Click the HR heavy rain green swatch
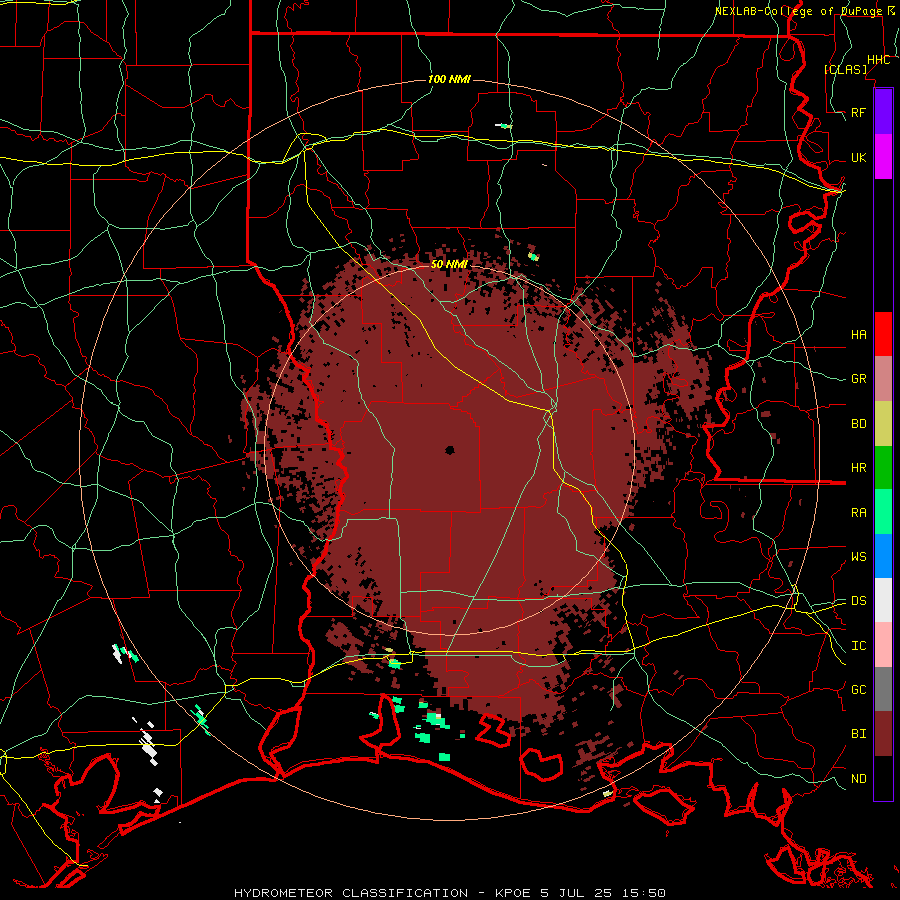Viewport: 900px width, 900px height. pos(883,468)
